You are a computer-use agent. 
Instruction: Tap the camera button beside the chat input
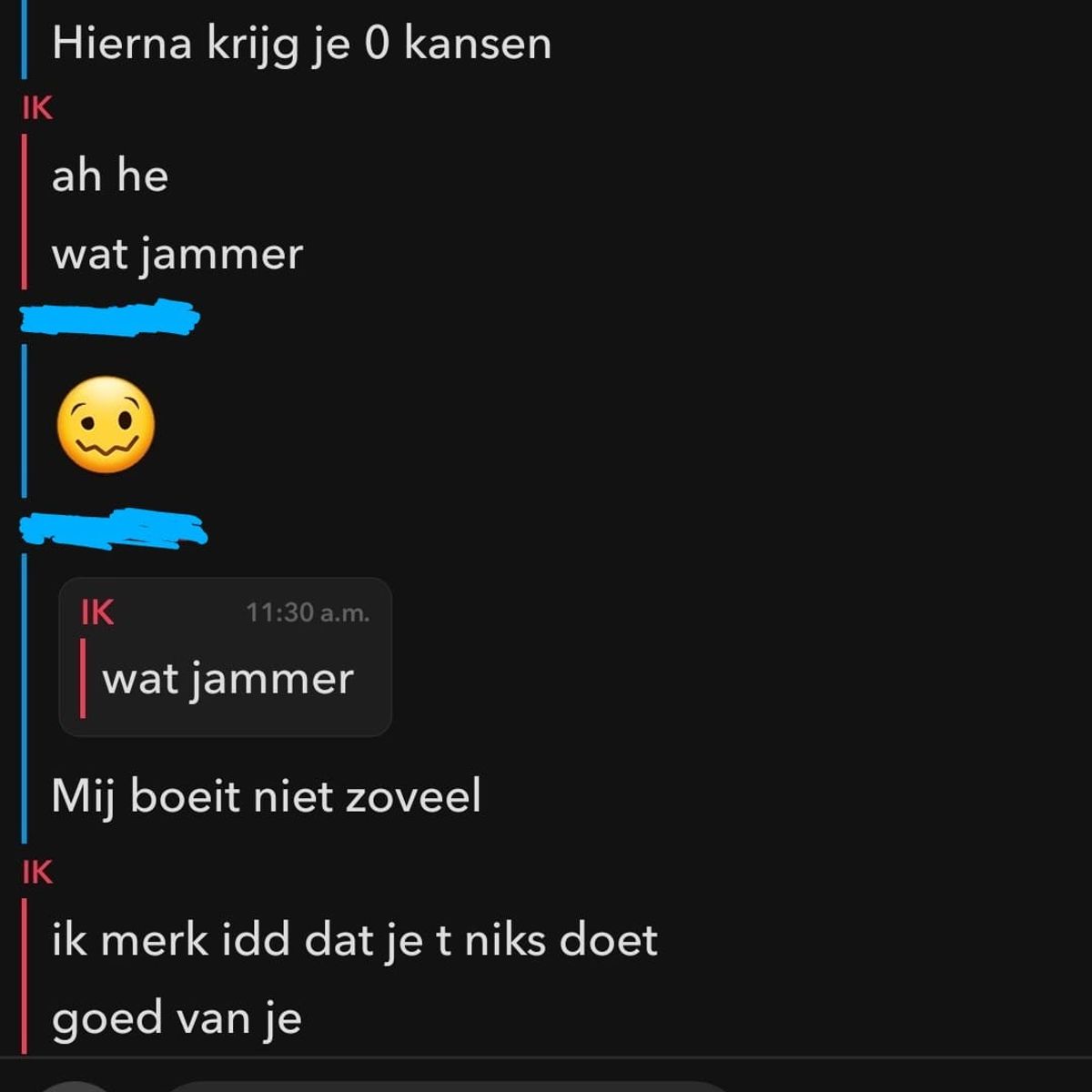click(x=76, y=1087)
